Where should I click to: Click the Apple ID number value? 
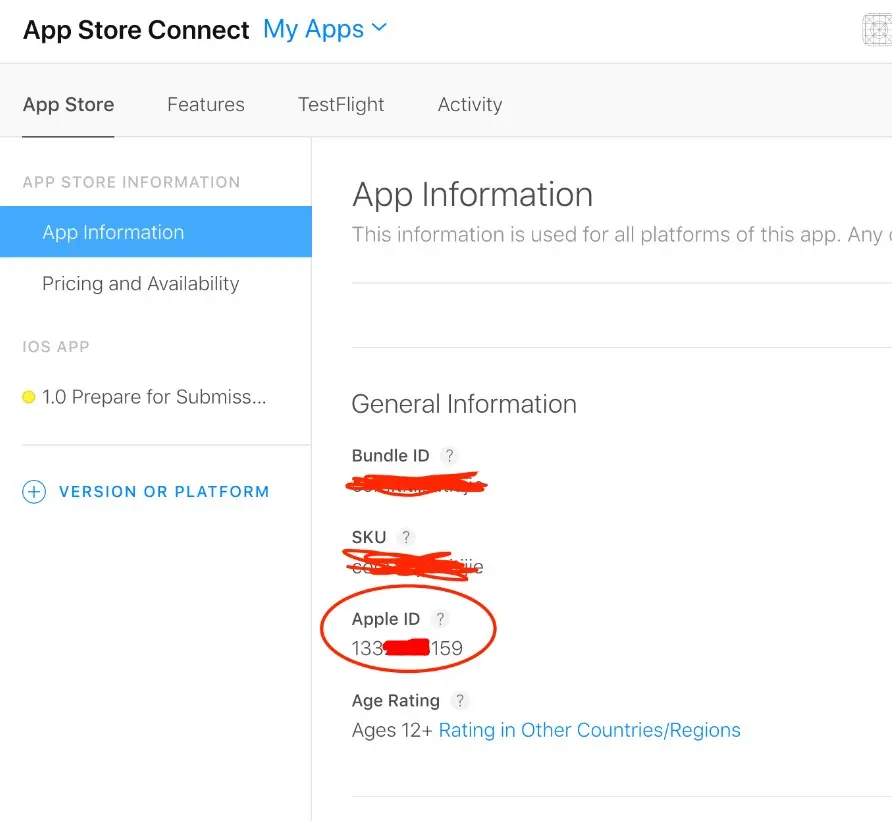click(407, 648)
